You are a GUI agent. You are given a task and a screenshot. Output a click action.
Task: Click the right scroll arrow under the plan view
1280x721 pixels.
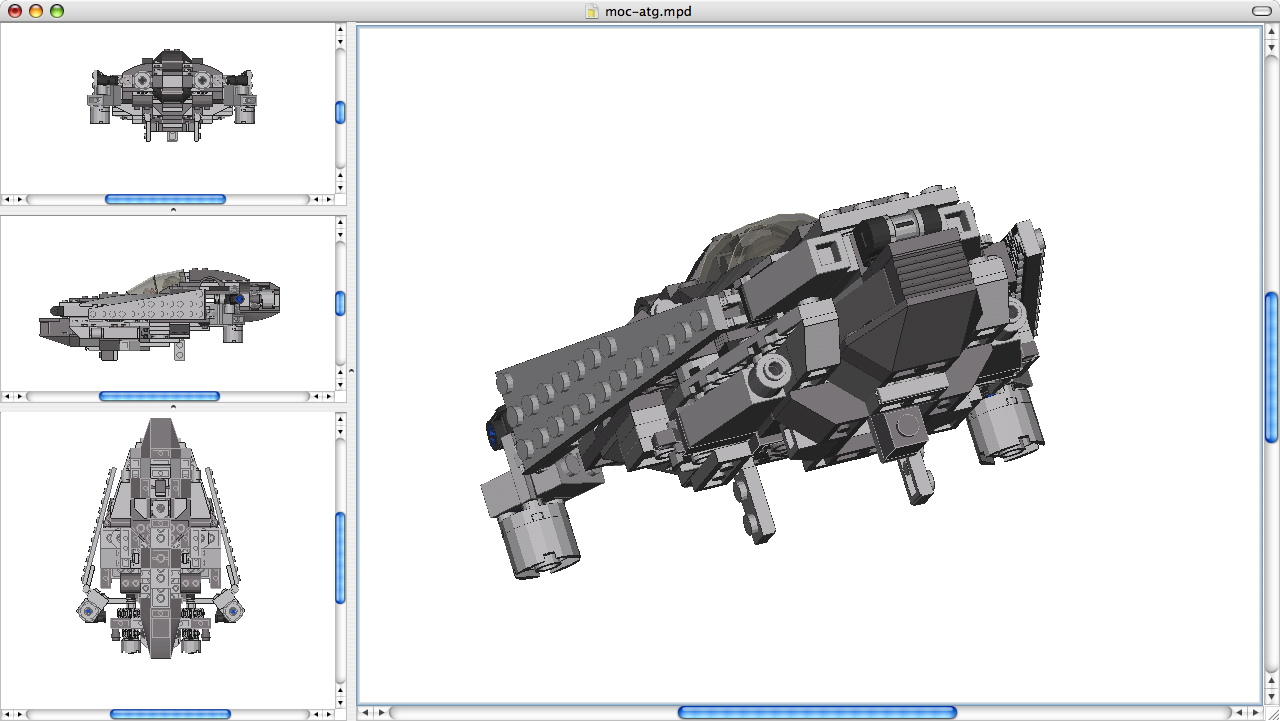click(x=327, y=713)
